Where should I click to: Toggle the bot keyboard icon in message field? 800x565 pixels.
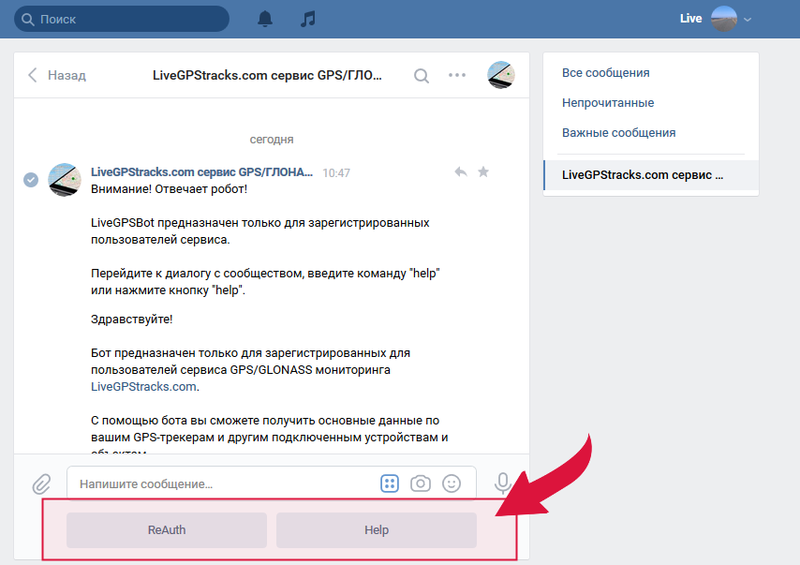(x=390, y=484)
